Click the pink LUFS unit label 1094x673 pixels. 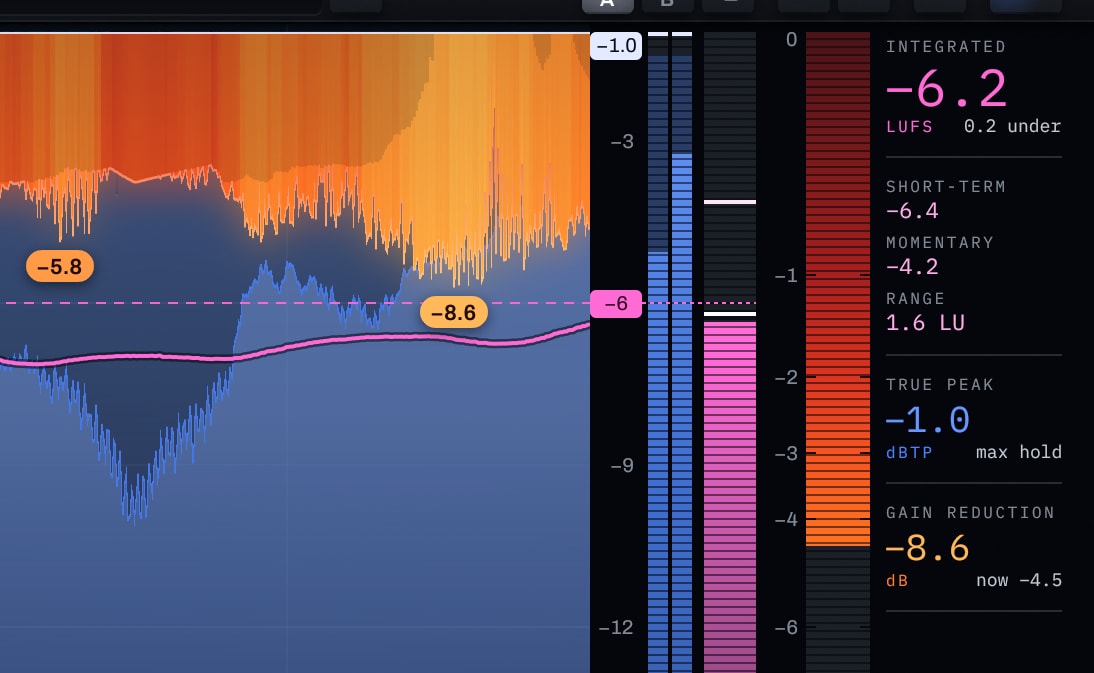point(909,127)
